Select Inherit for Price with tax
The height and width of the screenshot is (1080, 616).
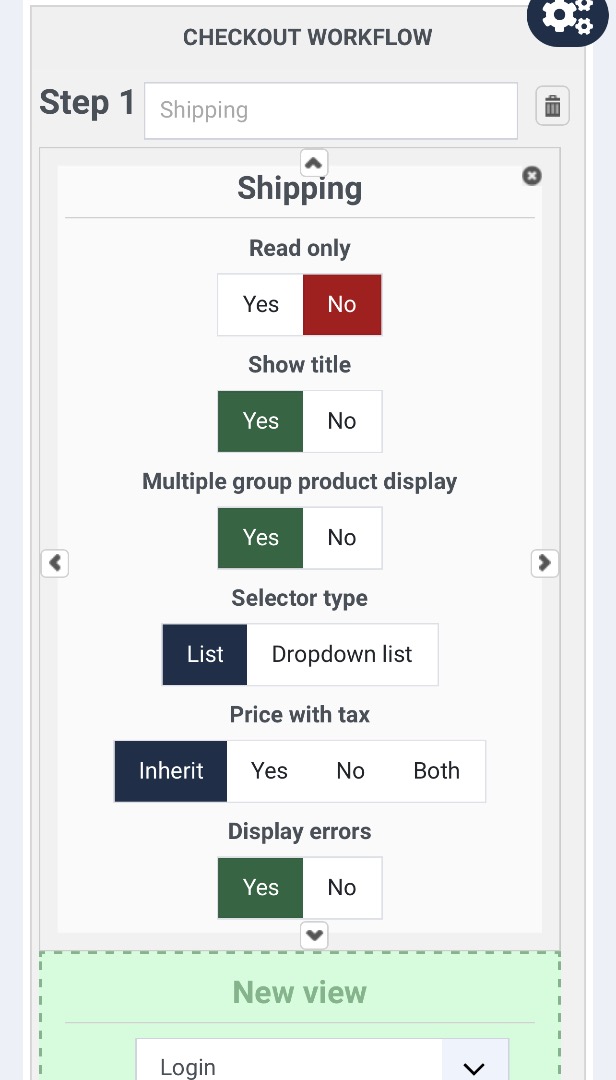[x=171, y=771]
